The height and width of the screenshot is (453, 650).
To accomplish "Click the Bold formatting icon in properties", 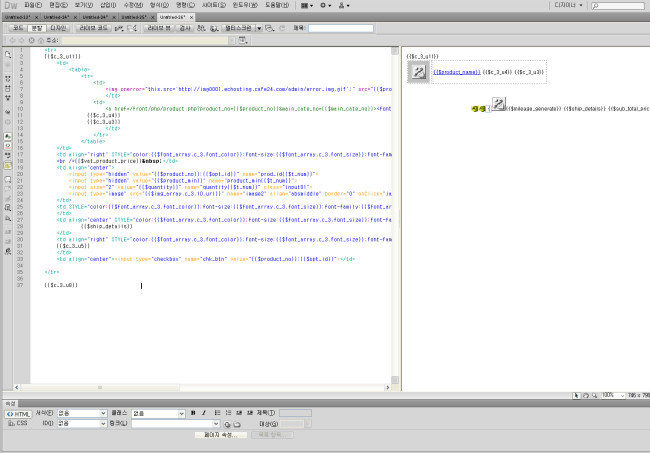I will click(x=192, y=412).
